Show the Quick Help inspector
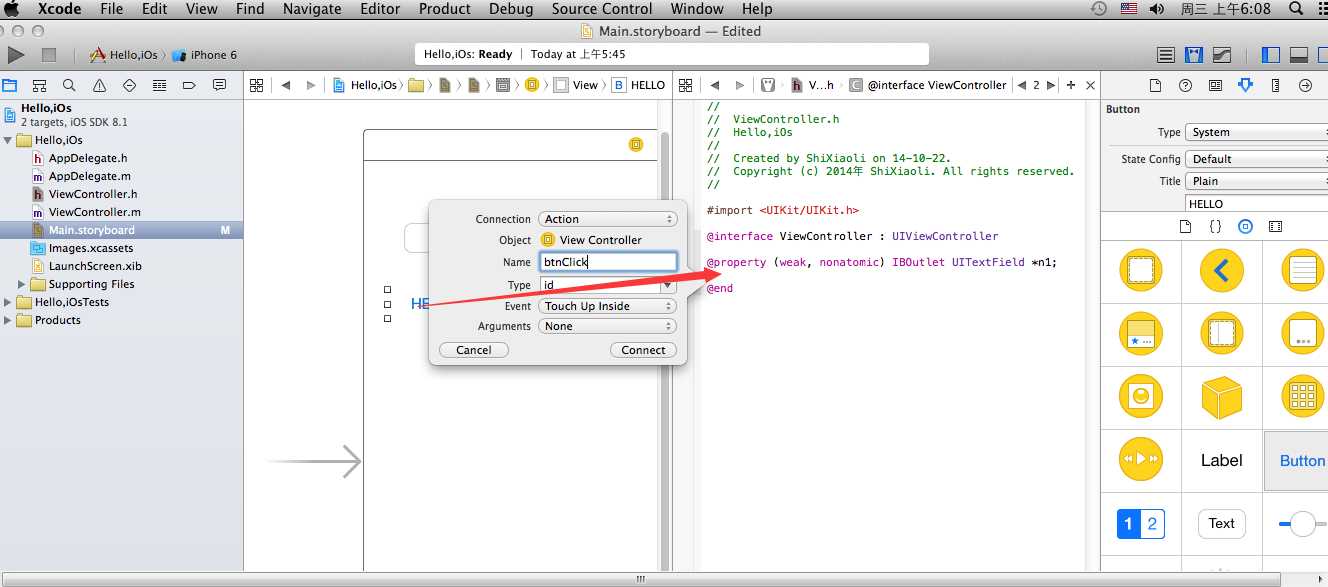Image resolution: width=1328 pixels, height=587 pixels. pyautogui.click(x=1185, y=86)
